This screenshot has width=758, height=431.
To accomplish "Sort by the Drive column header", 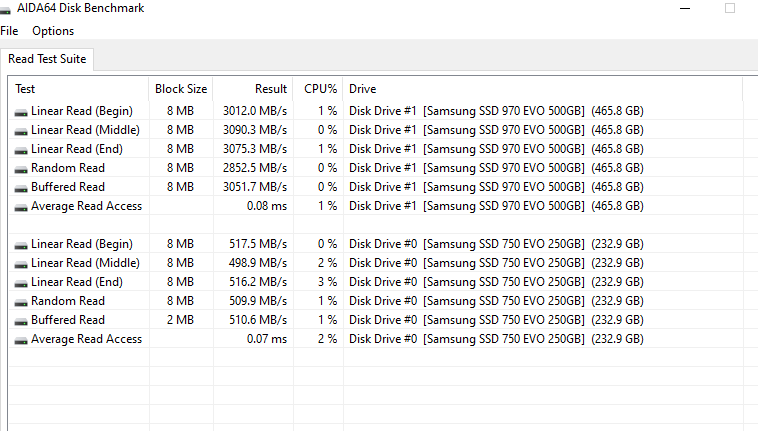I will (543, 89).
